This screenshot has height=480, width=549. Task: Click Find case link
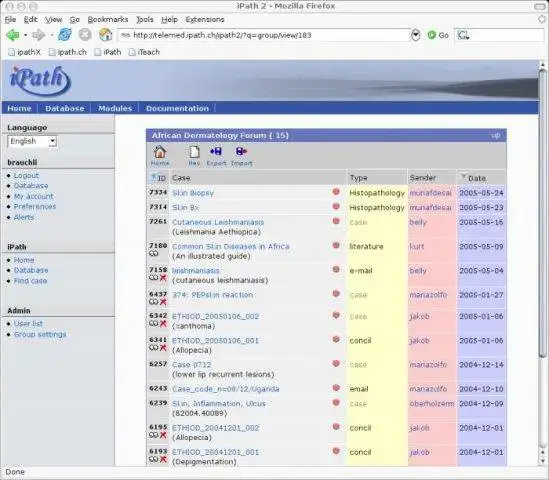30,281
